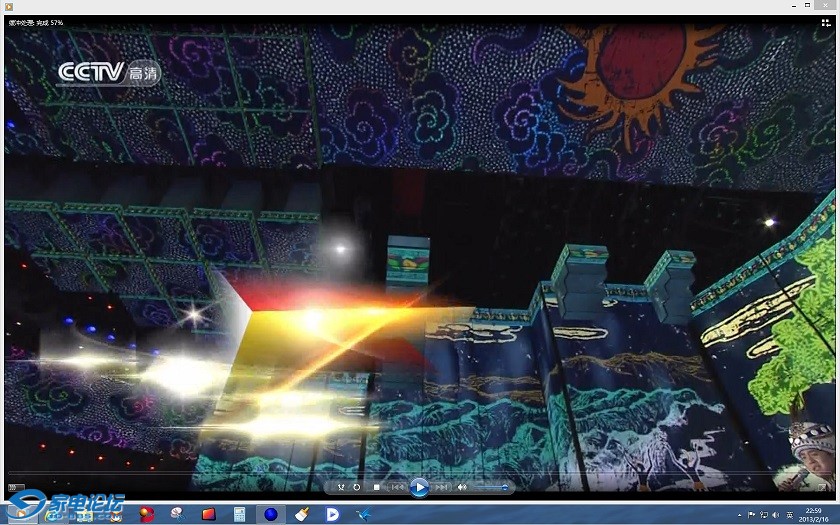Screen dimensions: 840x525
Task: Adjust the player volume slider
Action: tap(491, 488)
